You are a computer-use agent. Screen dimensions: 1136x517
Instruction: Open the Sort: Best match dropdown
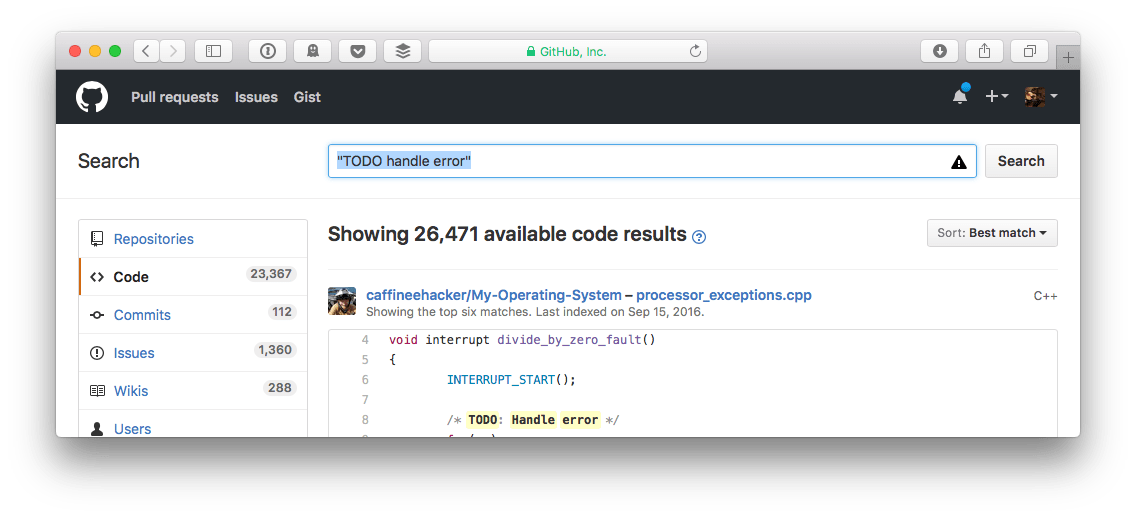point(992,233)
